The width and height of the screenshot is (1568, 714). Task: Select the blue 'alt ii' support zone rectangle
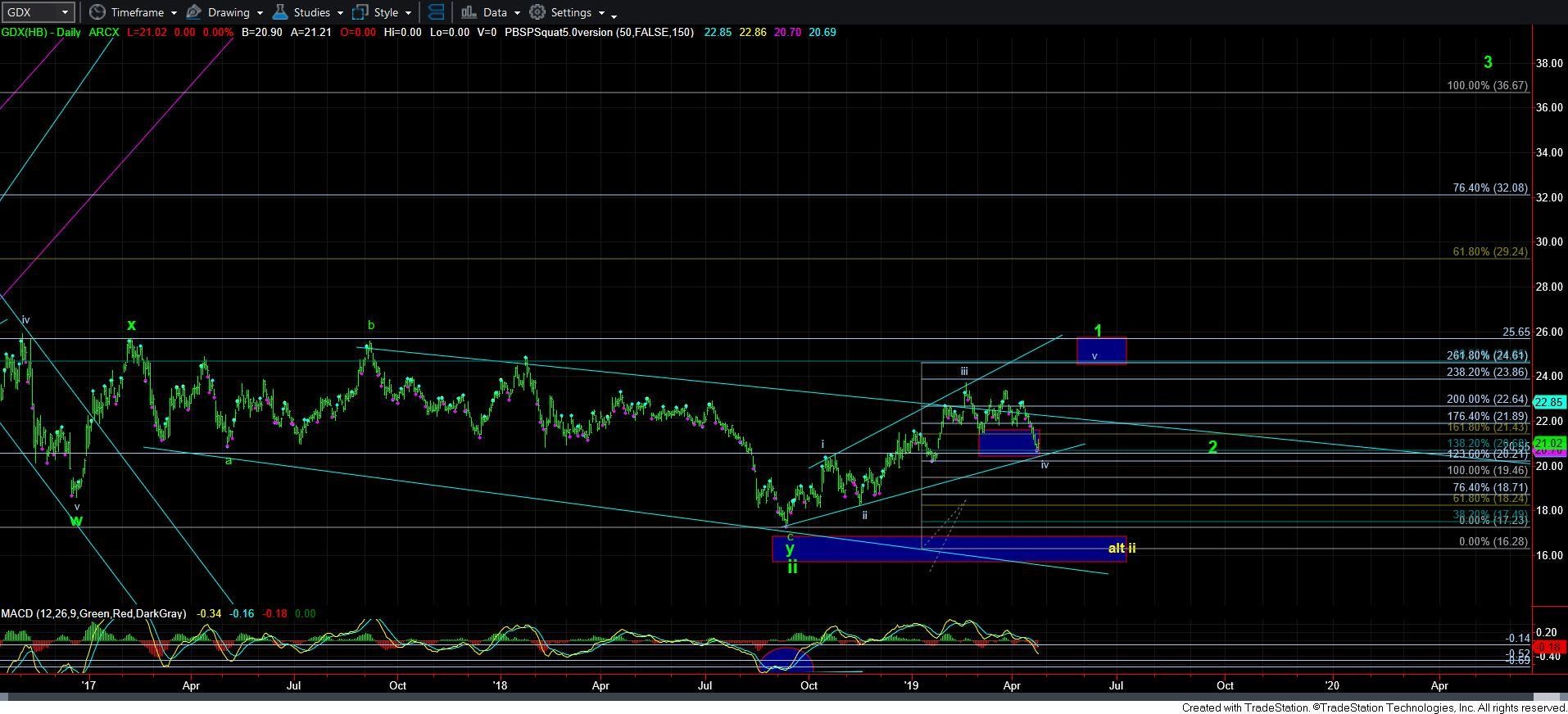[949, 549]
